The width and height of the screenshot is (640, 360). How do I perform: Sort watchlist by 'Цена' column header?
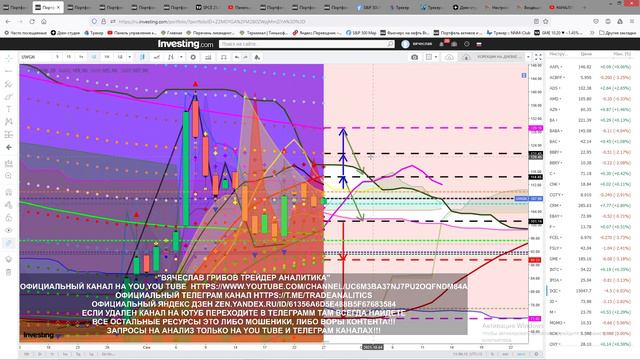586,54
